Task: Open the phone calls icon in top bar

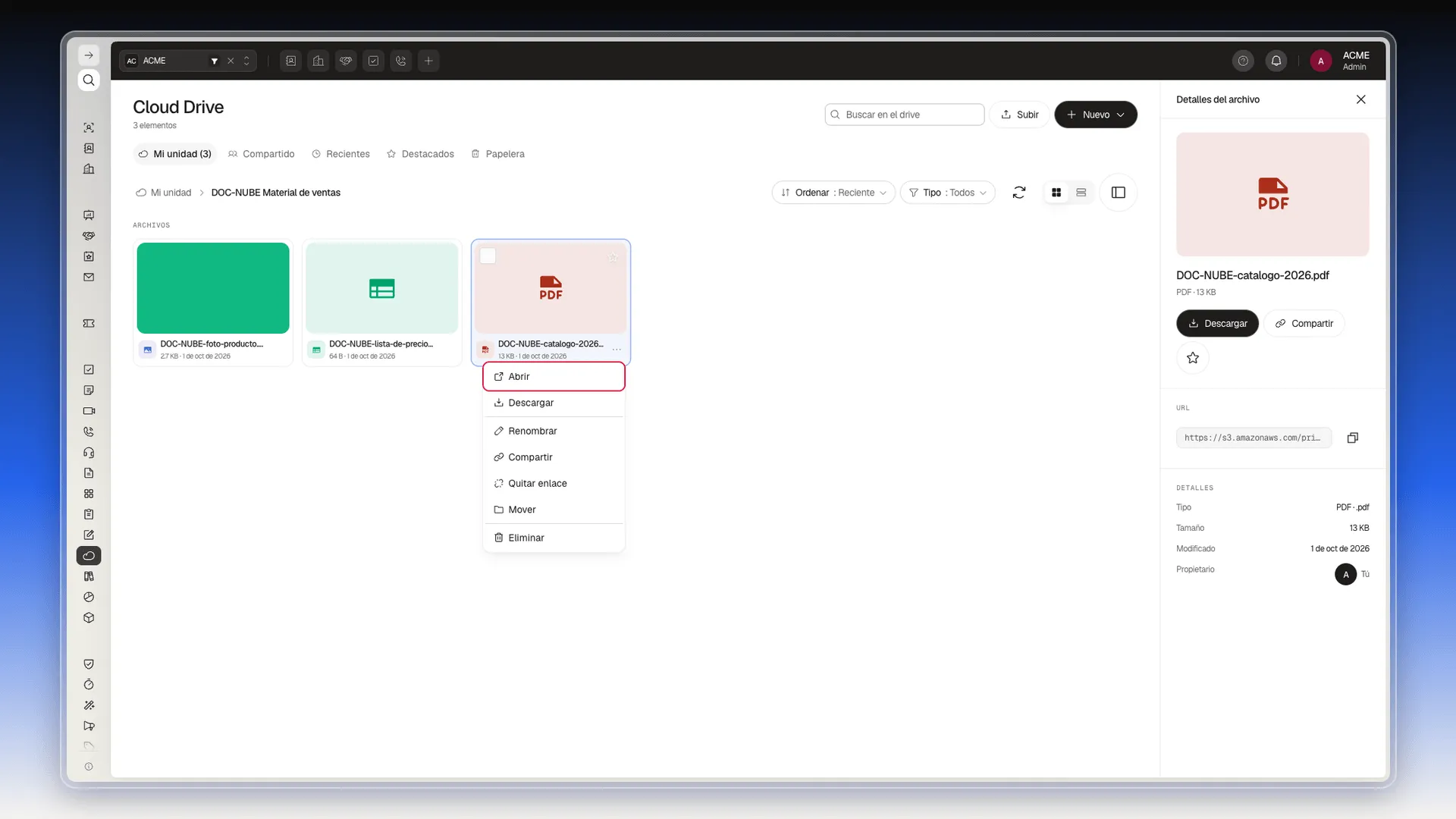Action: [401, 61]
